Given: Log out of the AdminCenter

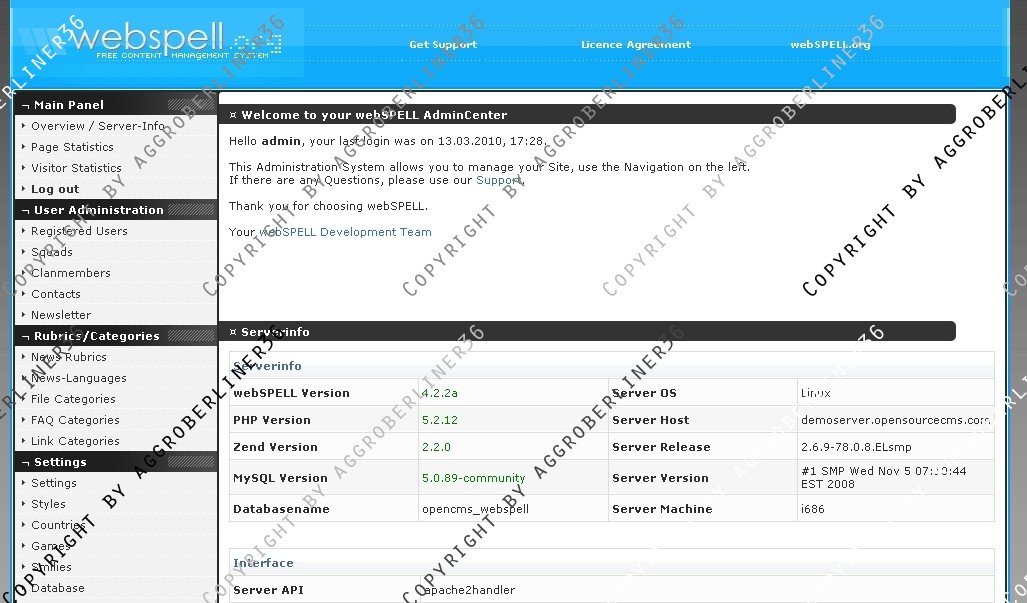Looking at the screenshot, I should pos(55,189).
